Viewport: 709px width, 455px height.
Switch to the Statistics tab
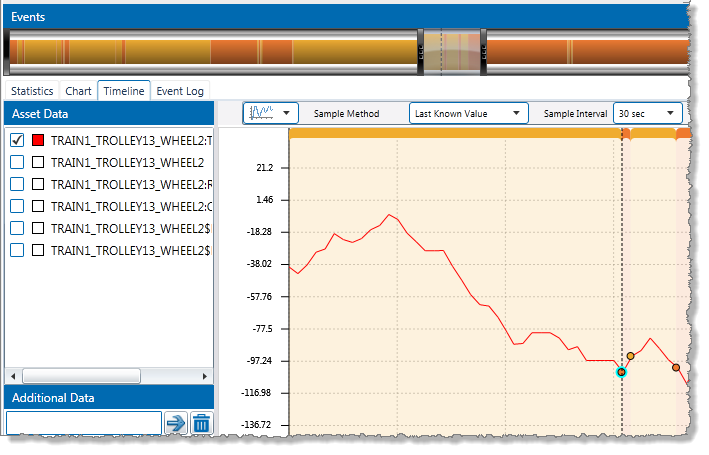click(32, 91)
